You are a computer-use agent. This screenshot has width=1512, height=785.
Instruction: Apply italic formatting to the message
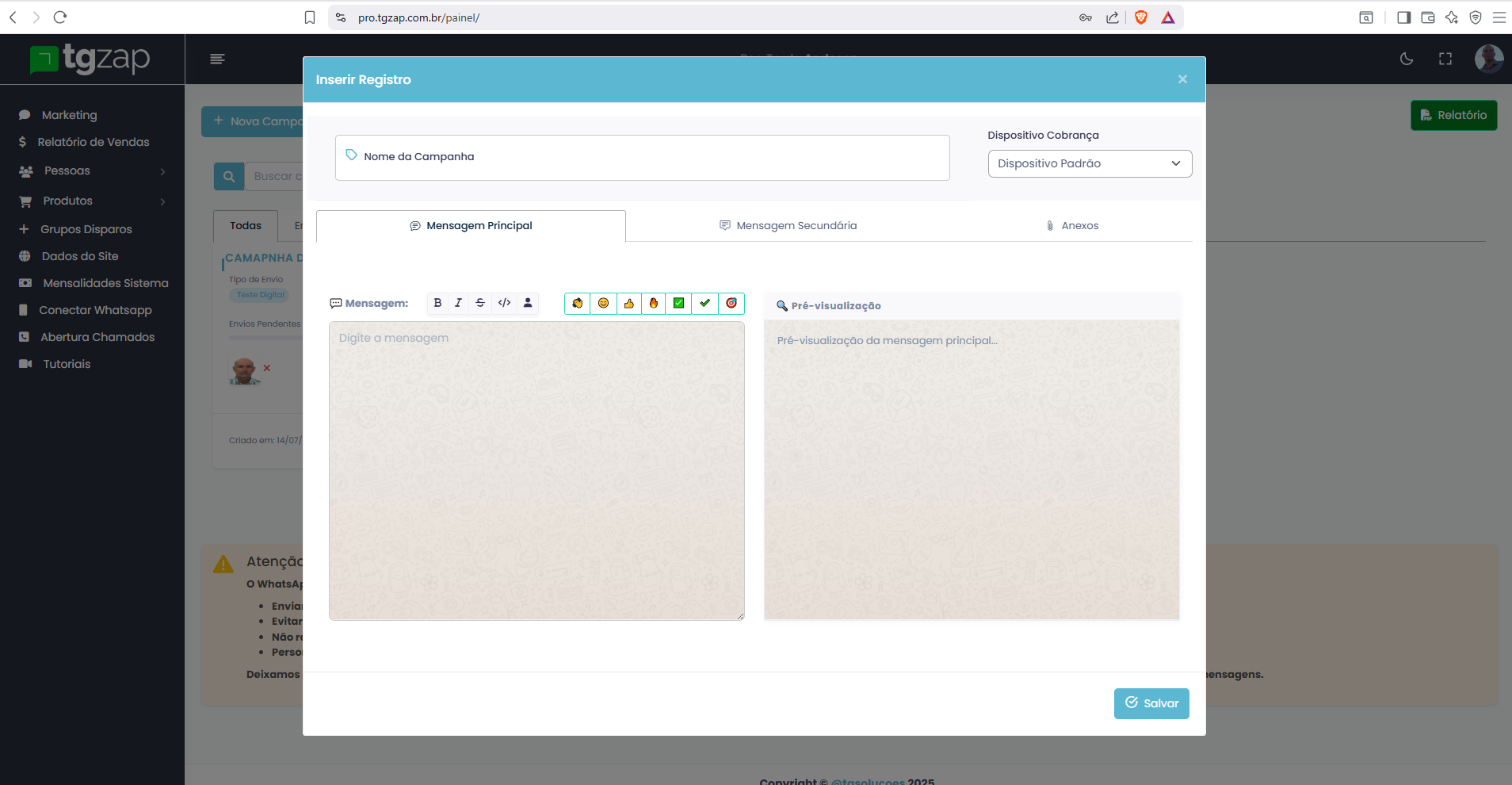[x=458, y=303]
